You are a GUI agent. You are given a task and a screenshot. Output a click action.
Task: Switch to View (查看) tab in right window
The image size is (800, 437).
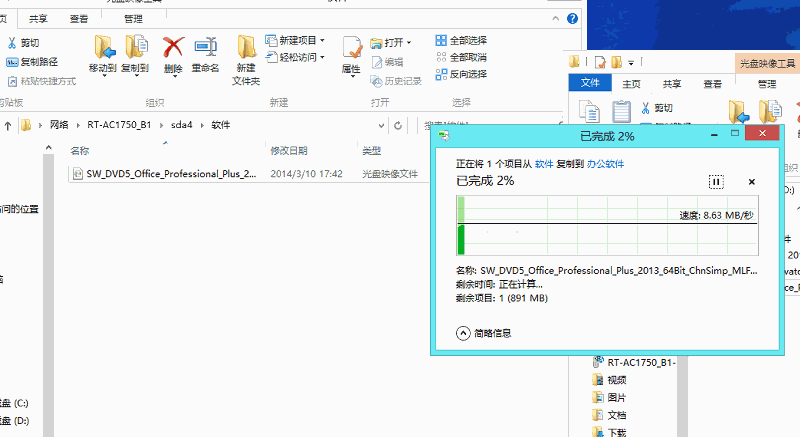pos(713,84)
